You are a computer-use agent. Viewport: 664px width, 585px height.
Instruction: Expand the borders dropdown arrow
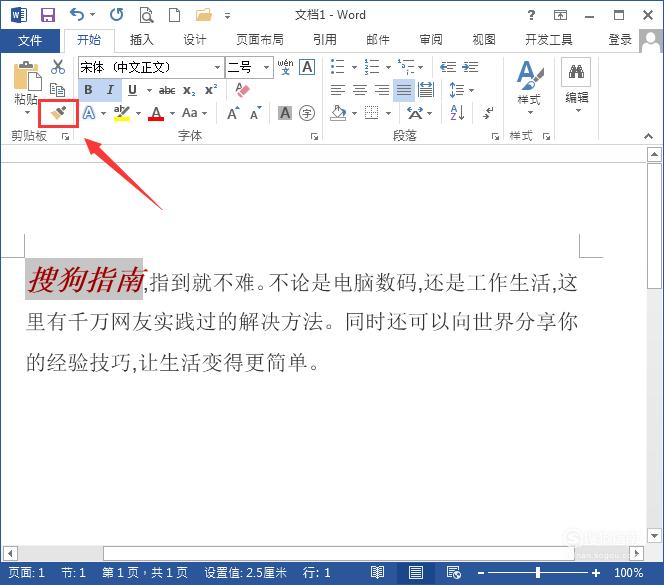point(388,113)
